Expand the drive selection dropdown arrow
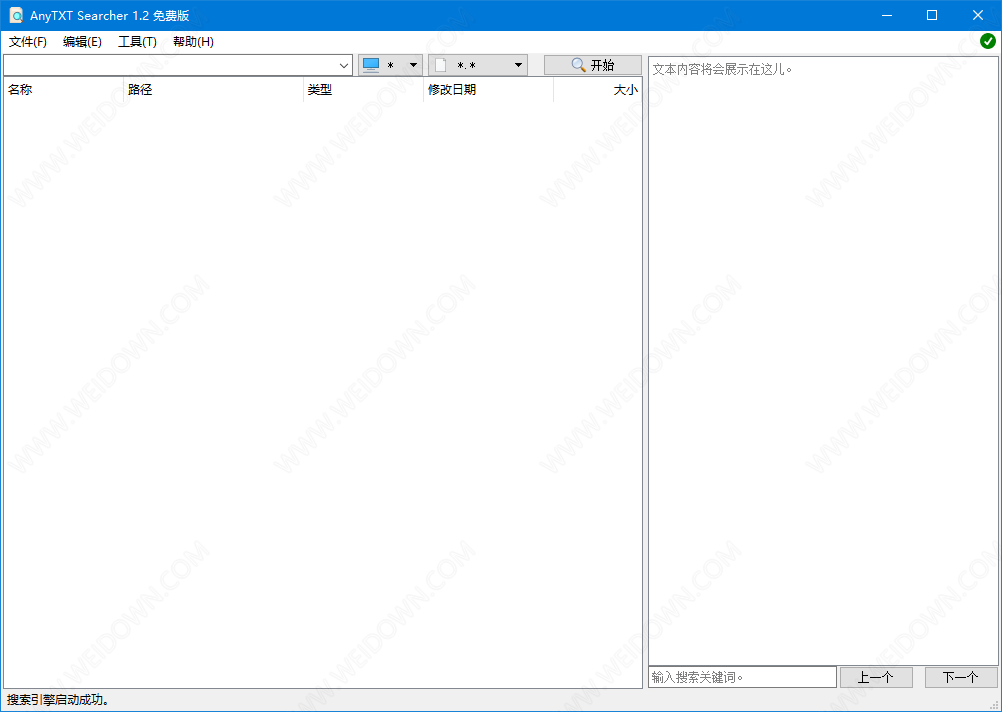1002x712 pixels. click(413, 65)
